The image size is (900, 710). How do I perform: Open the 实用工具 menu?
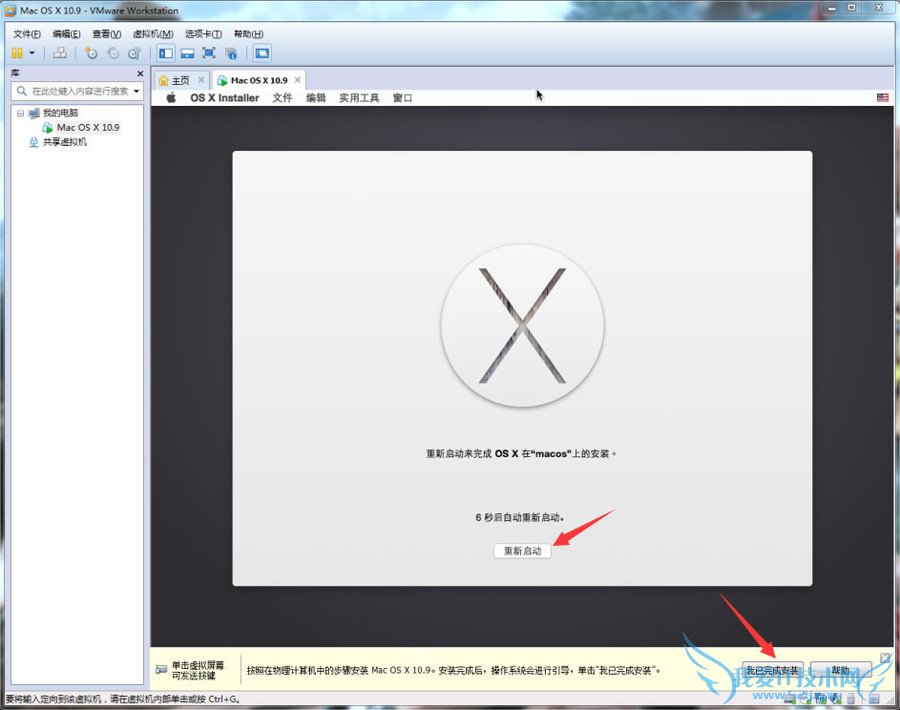(x=359, y=98)
